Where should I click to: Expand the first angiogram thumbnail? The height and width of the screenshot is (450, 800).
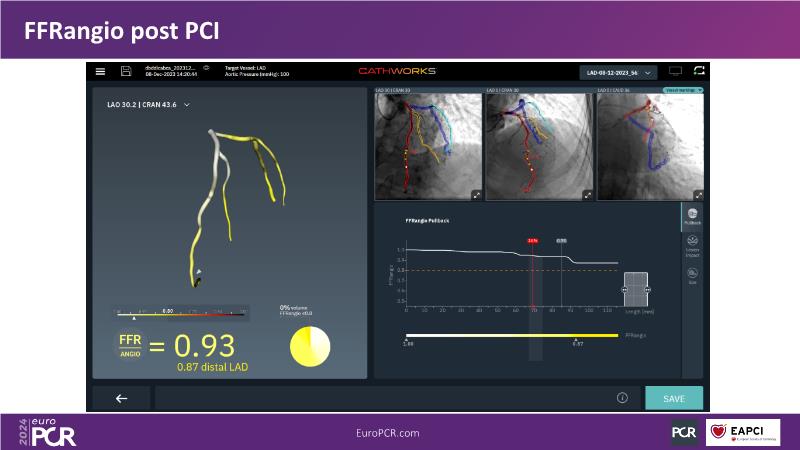(476, 195)
